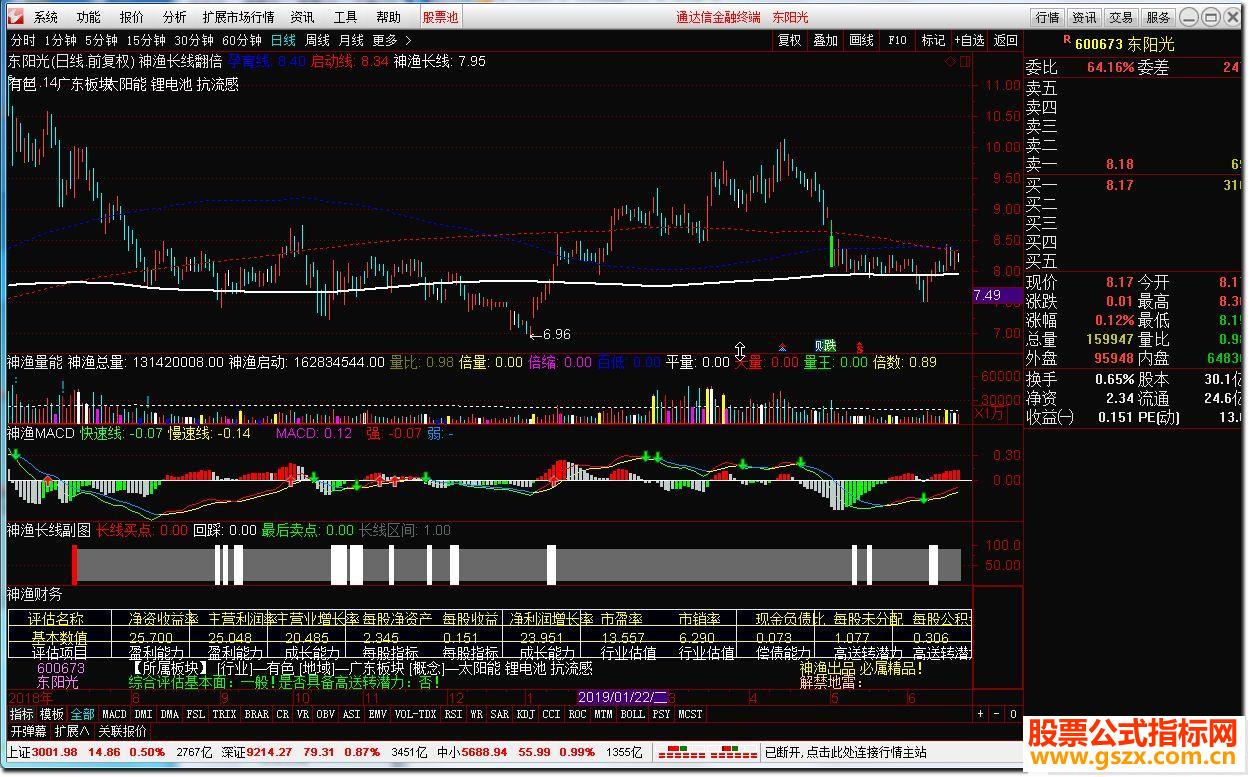The height and width of the screenshot is (777, 1250).
Task: Switch chart to 5分钟 period
Action: pyautogui.click(x=101, y=40)
